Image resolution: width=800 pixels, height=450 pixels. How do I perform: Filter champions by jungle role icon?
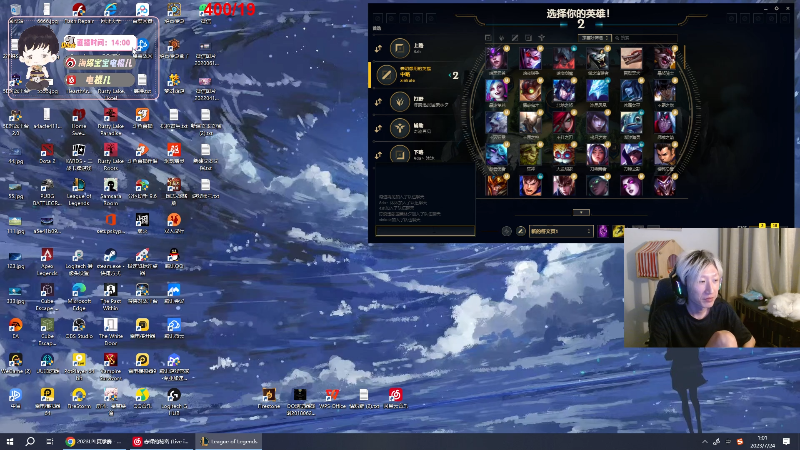(502, 38)
